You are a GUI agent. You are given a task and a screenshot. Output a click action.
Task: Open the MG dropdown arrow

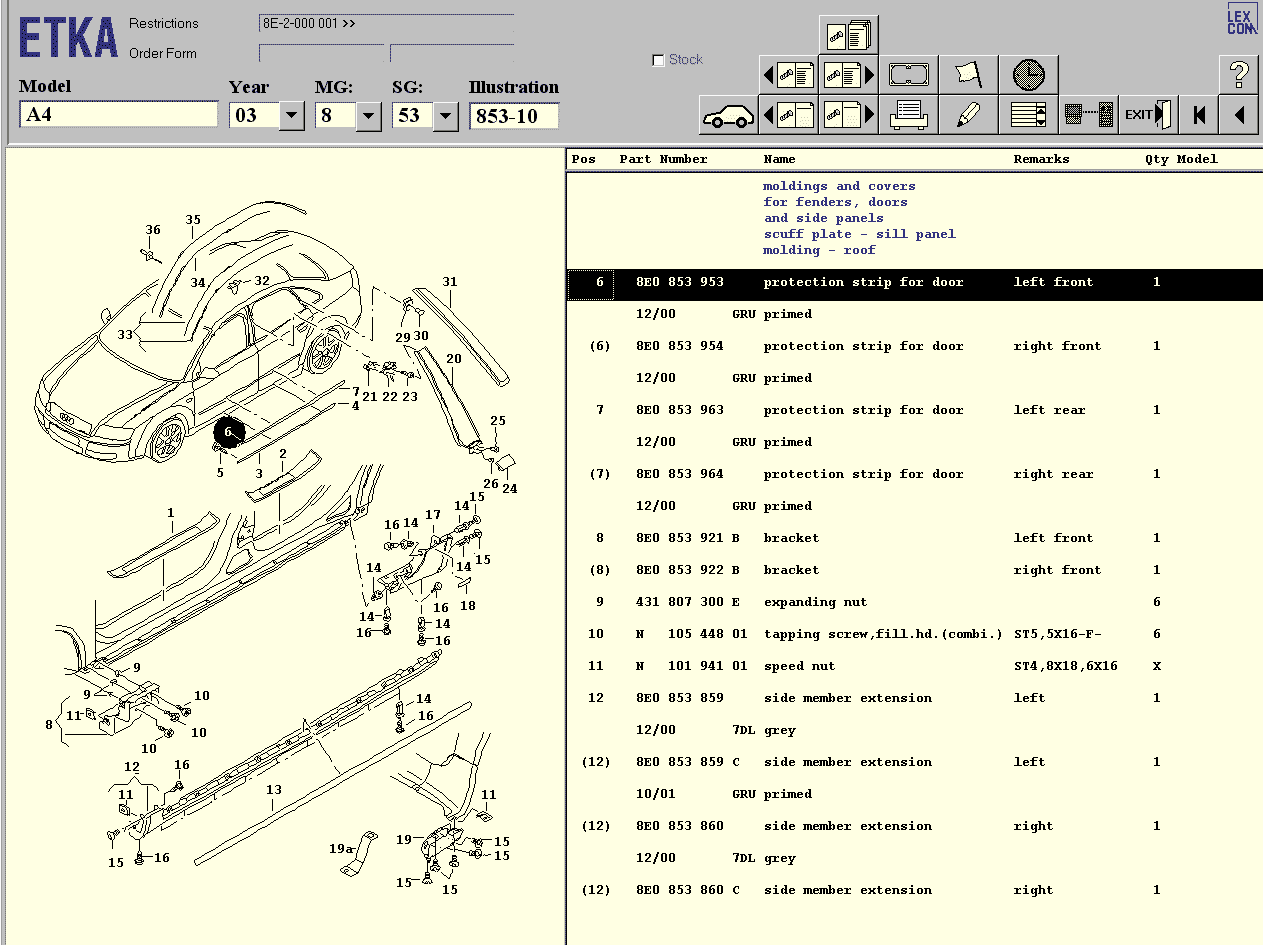tap(369, 116)
